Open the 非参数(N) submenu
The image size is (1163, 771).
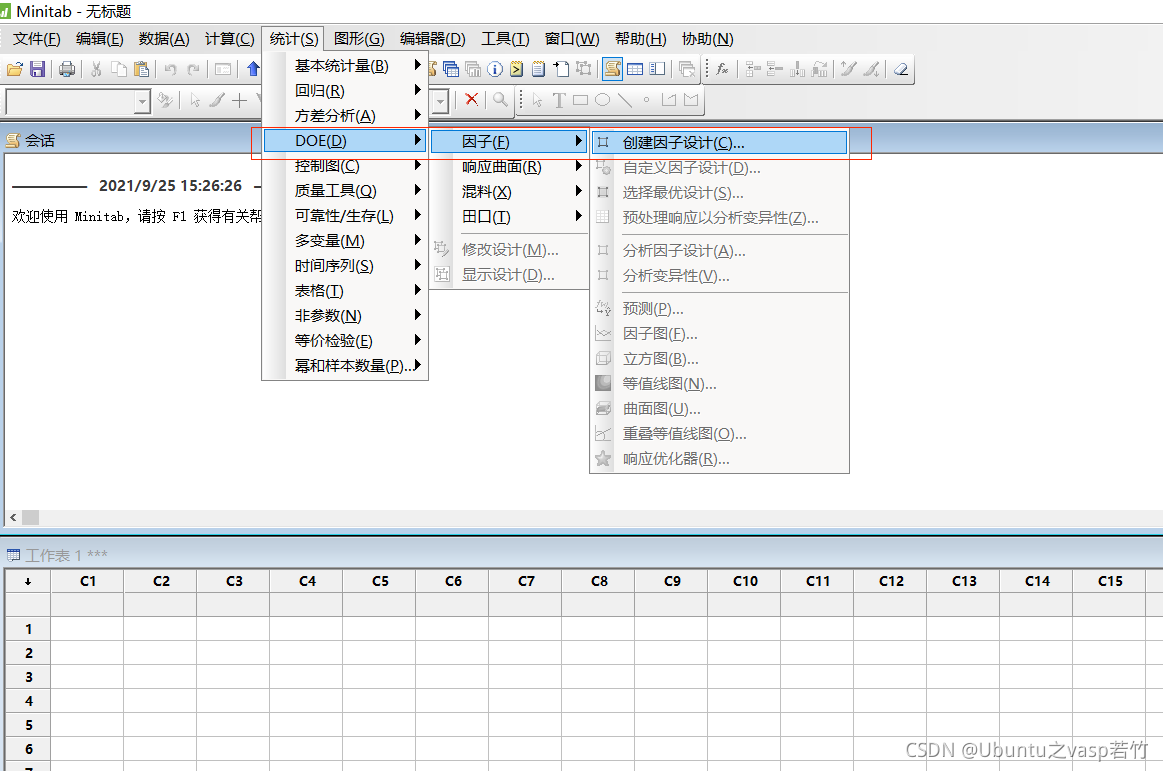click(346, 315)
